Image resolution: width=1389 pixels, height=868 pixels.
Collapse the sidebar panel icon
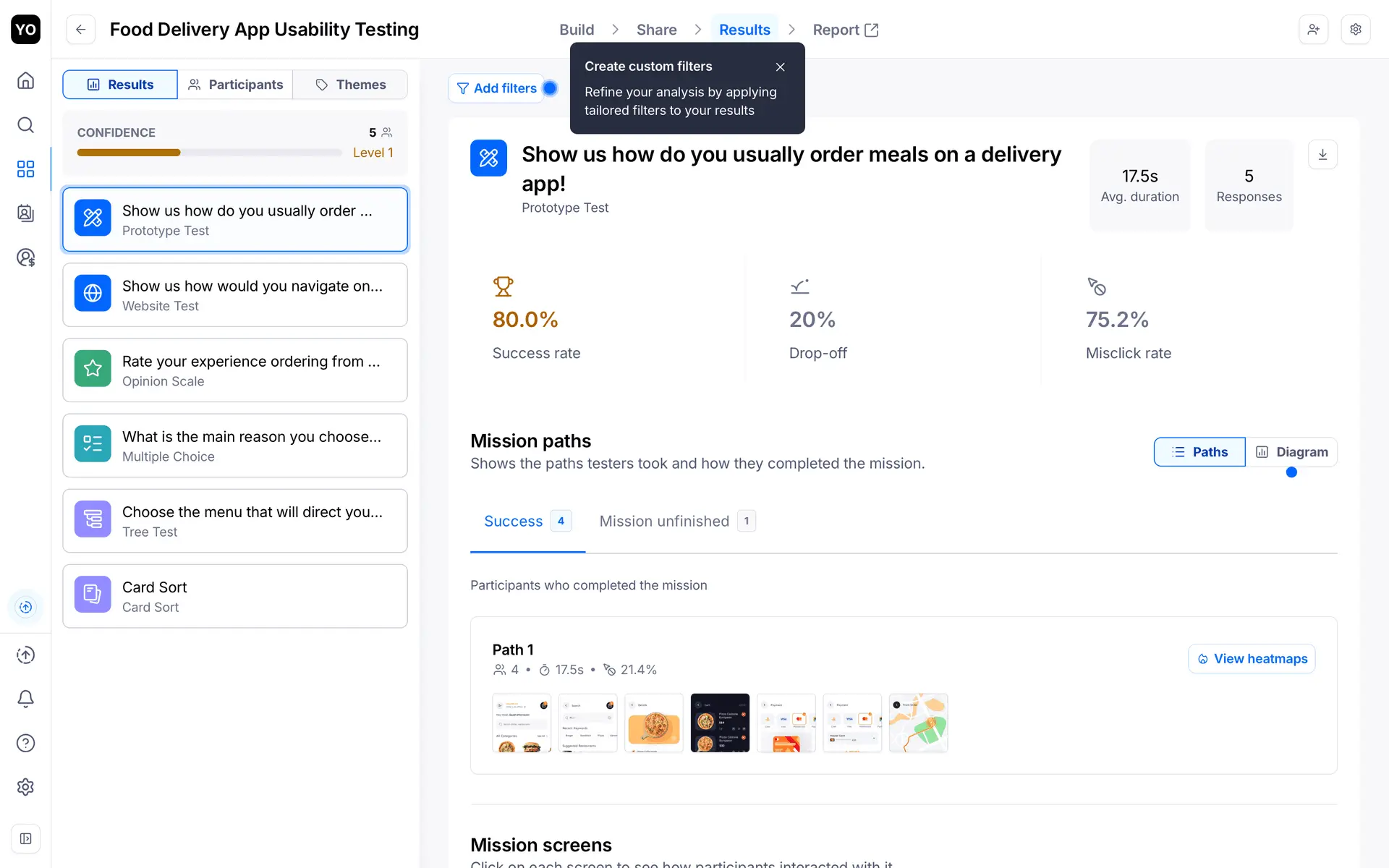pos(25,838)
